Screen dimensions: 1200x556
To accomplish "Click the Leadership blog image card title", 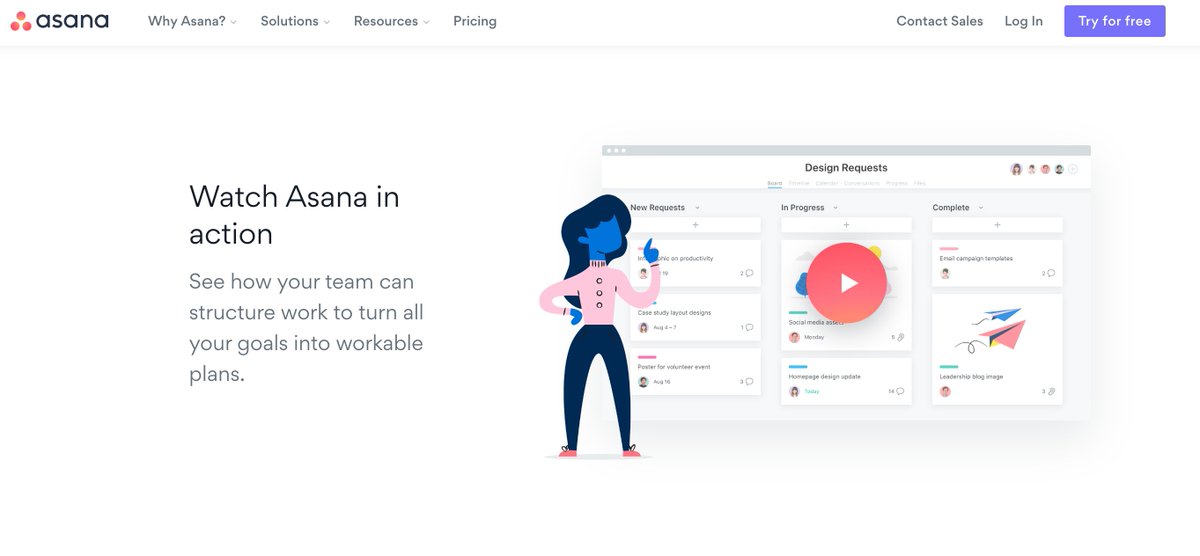I will [971, 377].
